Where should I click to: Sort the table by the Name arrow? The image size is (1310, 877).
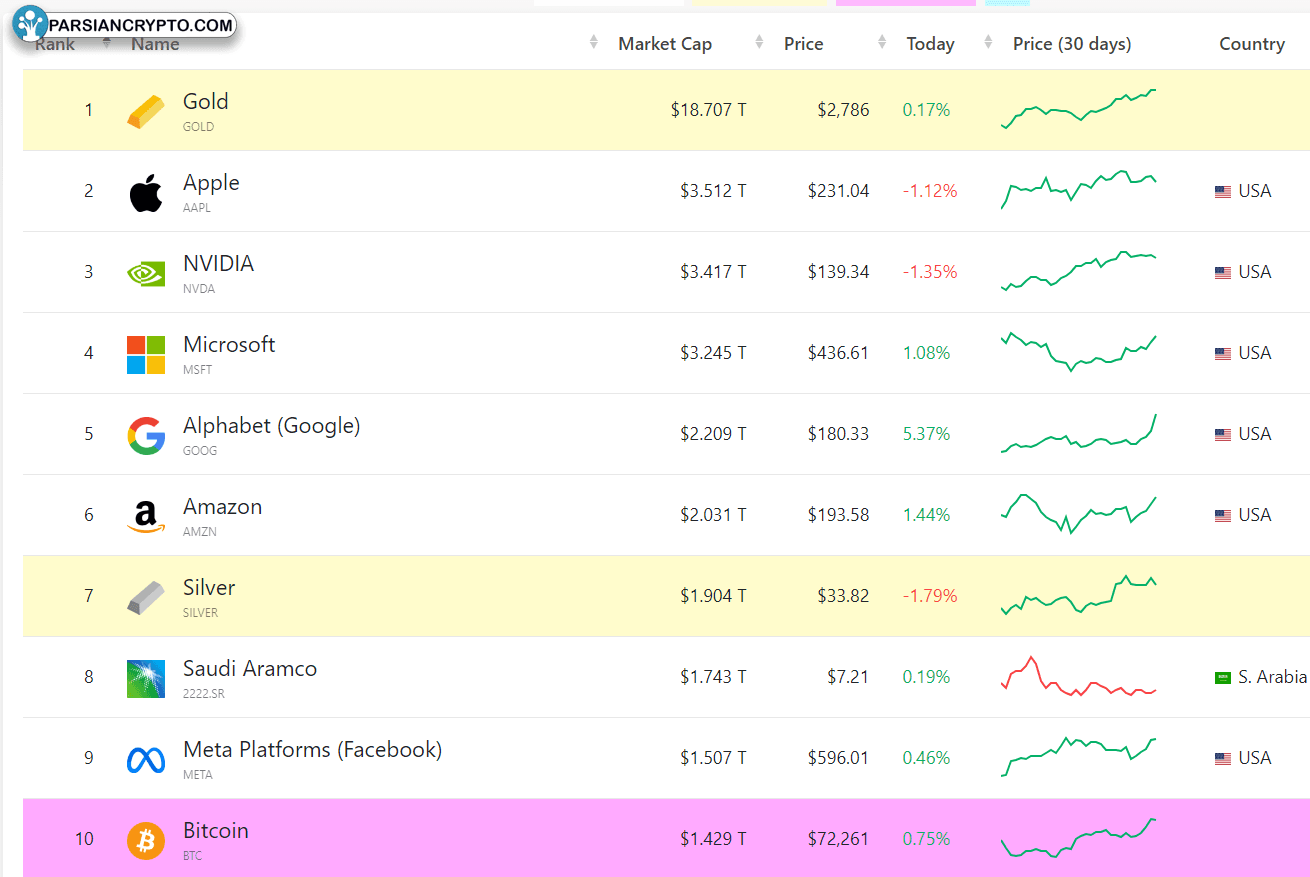pos(107,42)
